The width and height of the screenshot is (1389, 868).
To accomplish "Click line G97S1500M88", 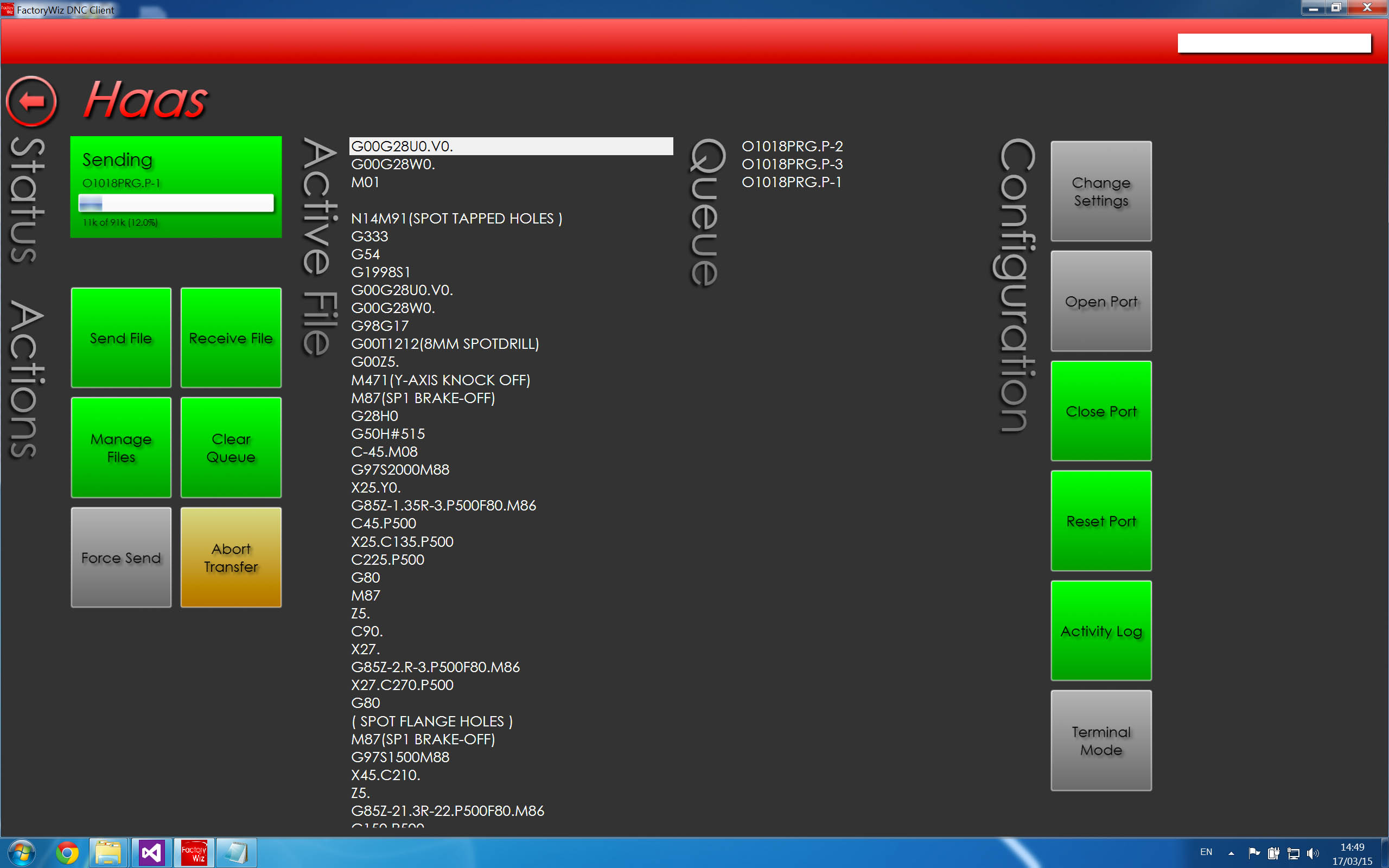I will pos(400,757).
